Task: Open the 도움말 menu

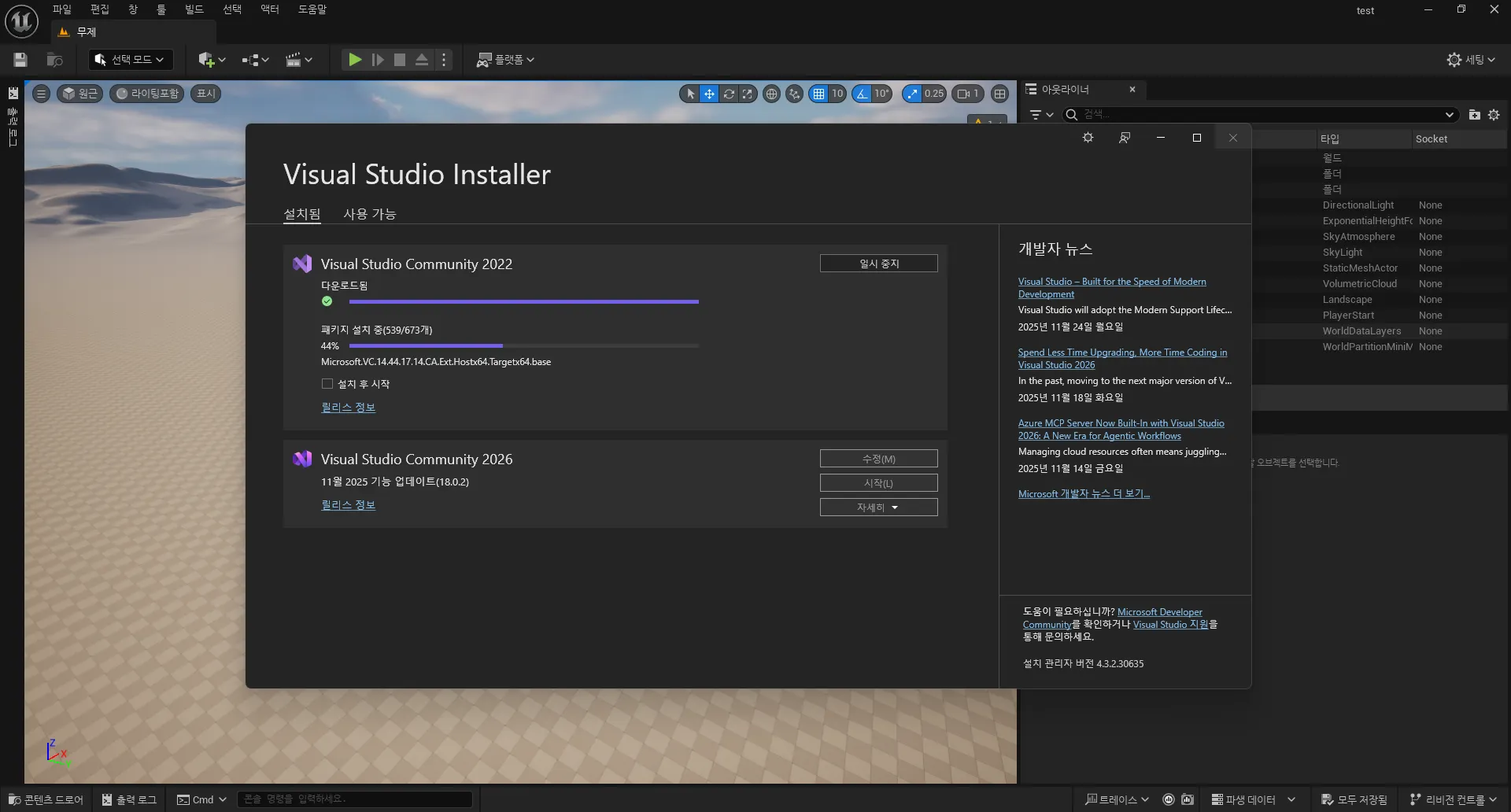Action: 312,9
